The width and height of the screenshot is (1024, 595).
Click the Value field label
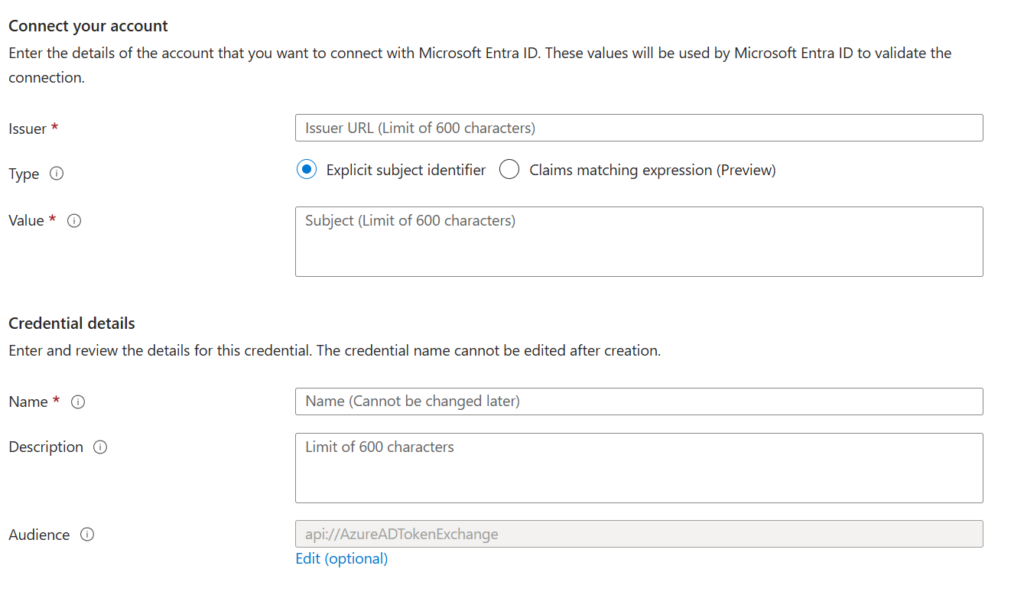coord(27,220)
